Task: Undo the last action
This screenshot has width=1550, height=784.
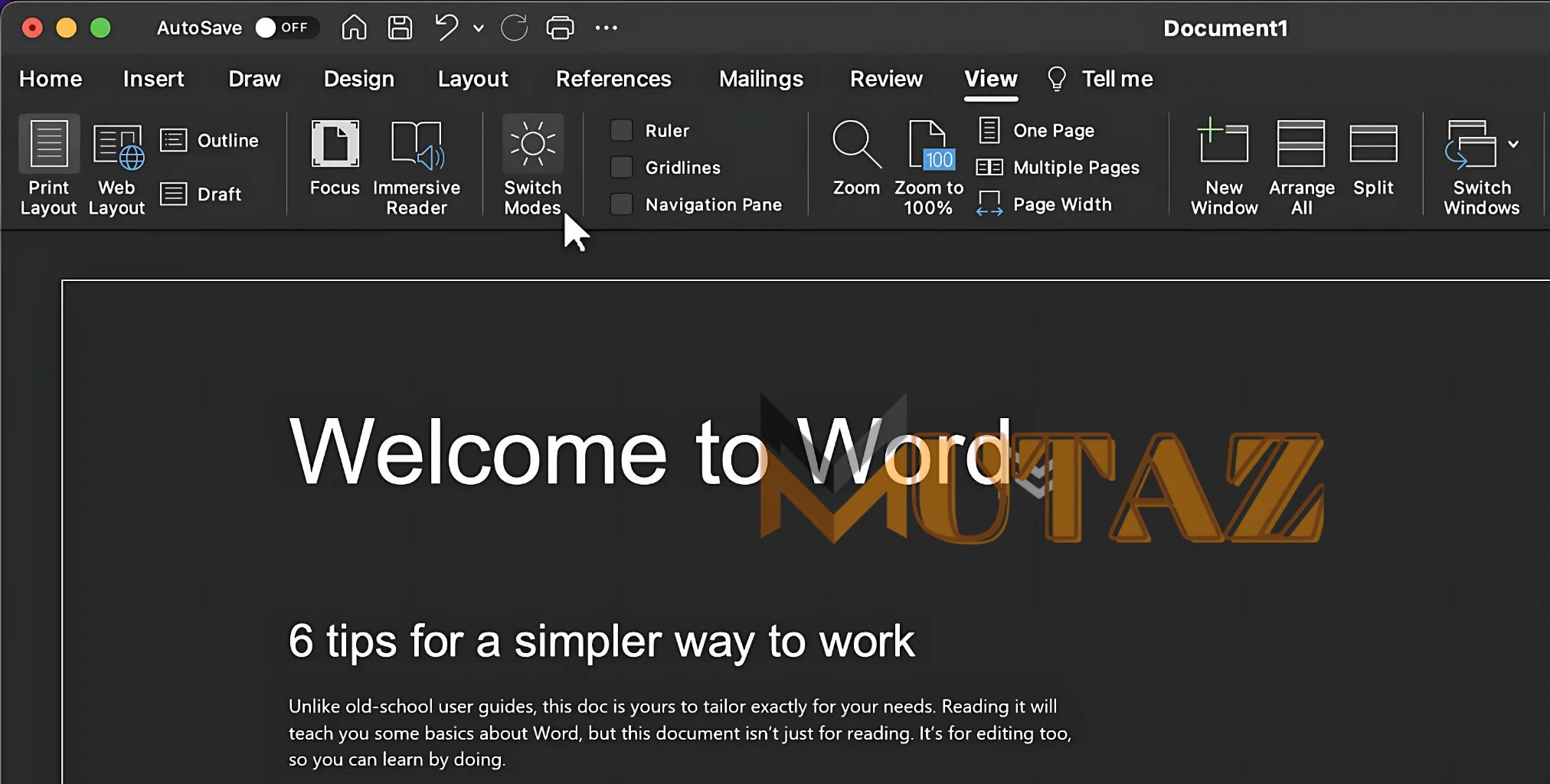Action: tap(446, 28)
